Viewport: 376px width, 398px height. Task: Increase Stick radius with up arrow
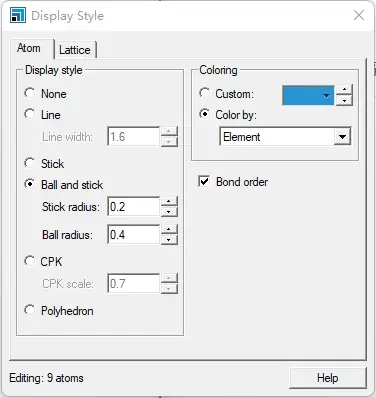[169, 202]
